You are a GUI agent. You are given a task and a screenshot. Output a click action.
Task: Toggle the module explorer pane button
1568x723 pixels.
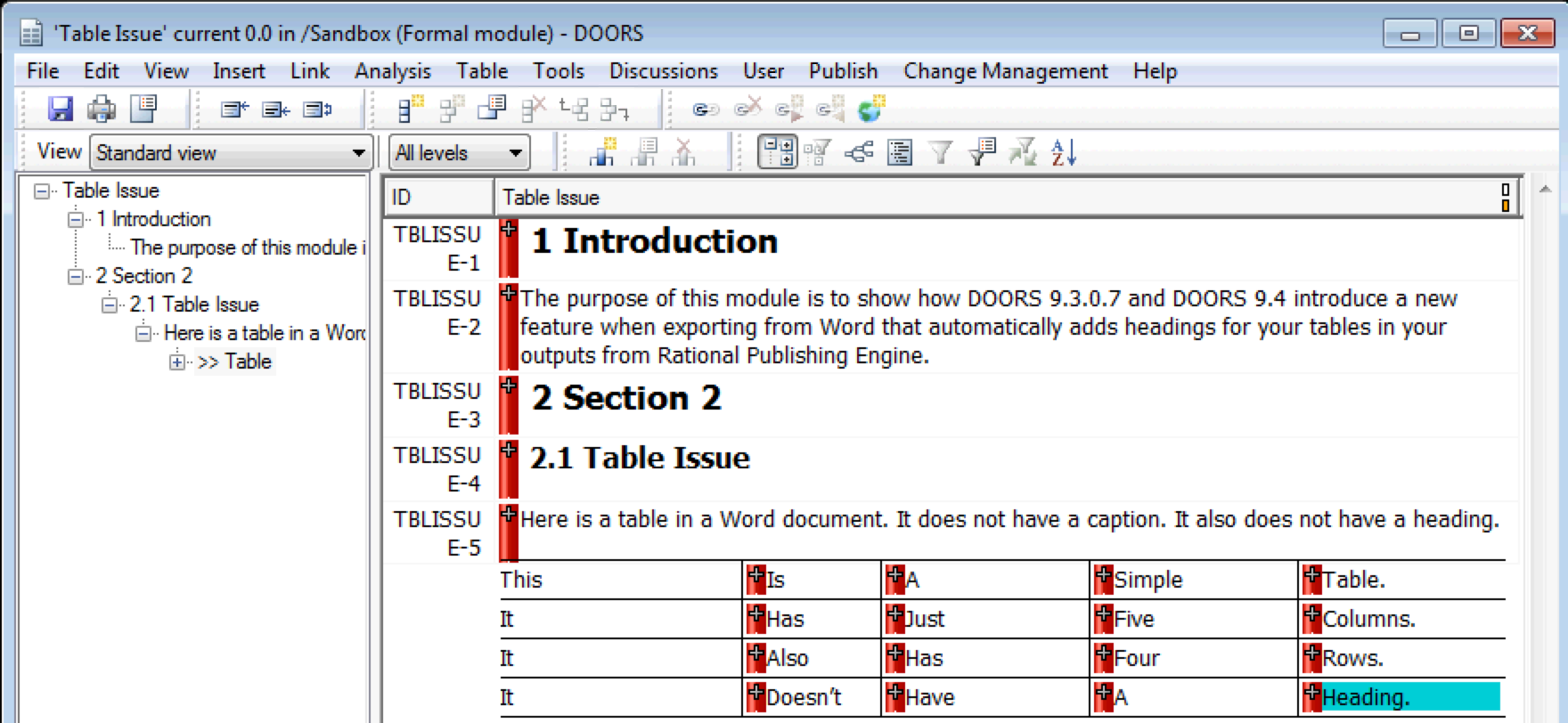tap(777, 152)
